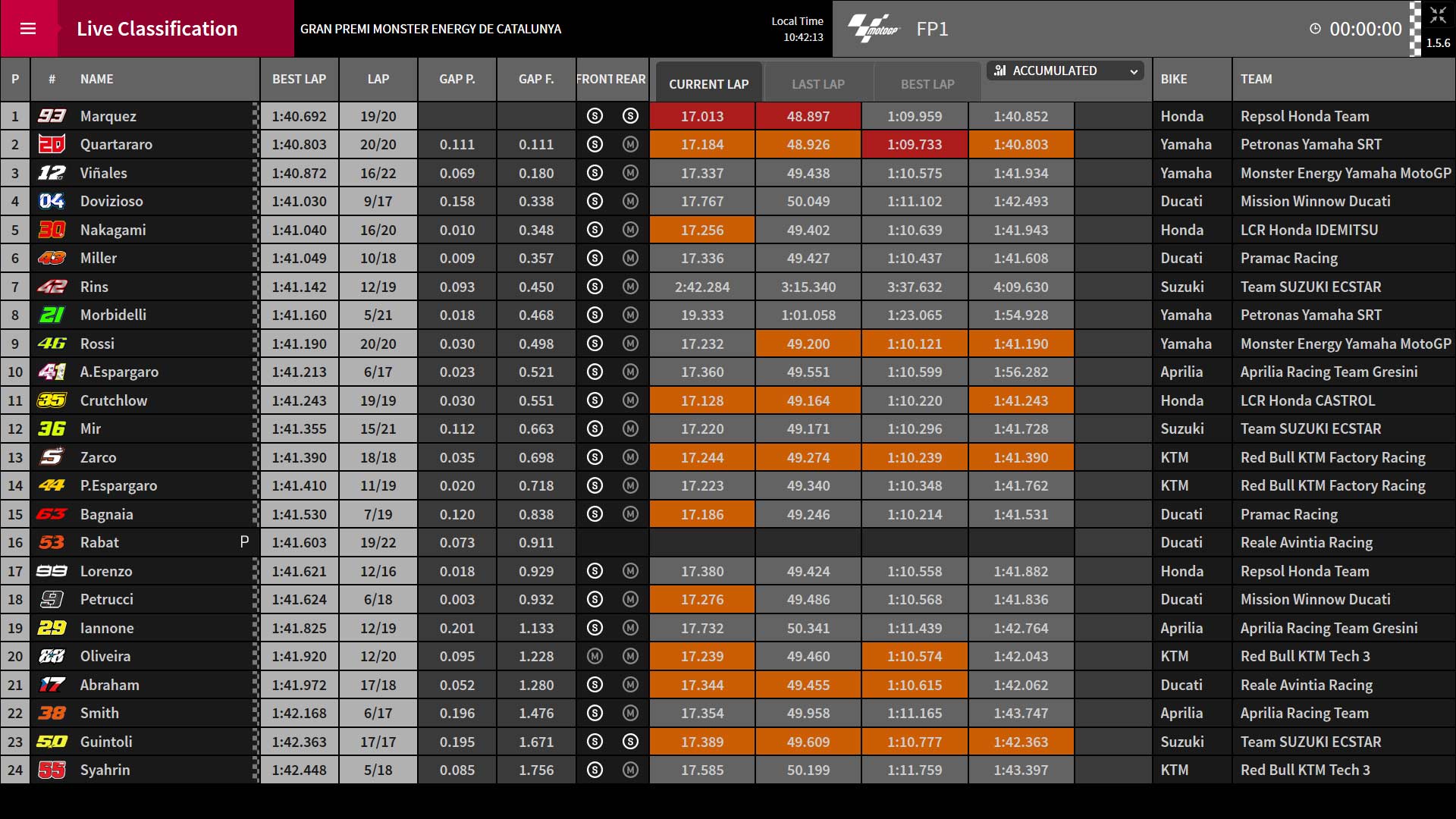Select the CURRENT LAP tab
1456x819 pixels.
708,83
